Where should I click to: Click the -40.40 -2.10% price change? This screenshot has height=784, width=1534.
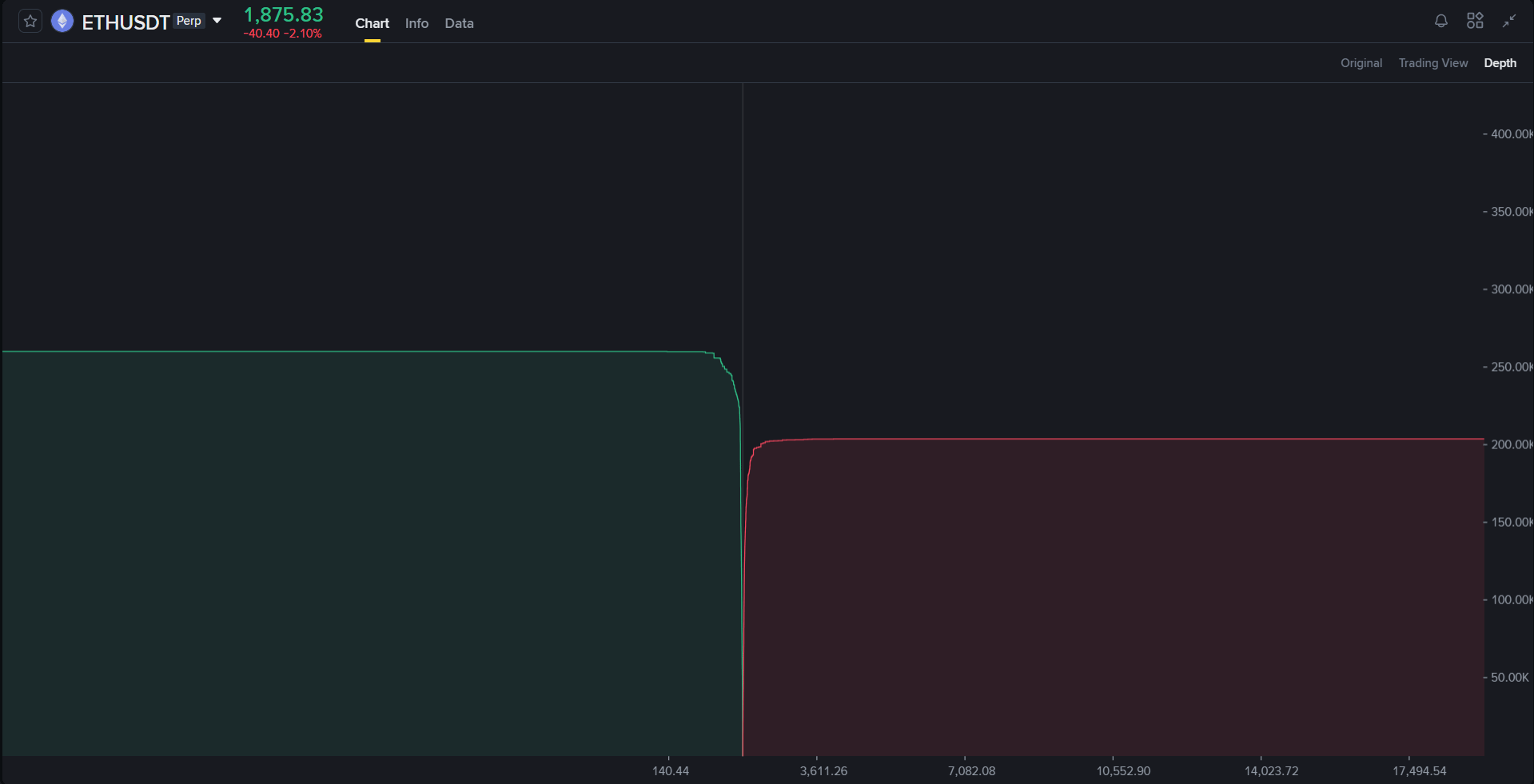tap(283, 34)
